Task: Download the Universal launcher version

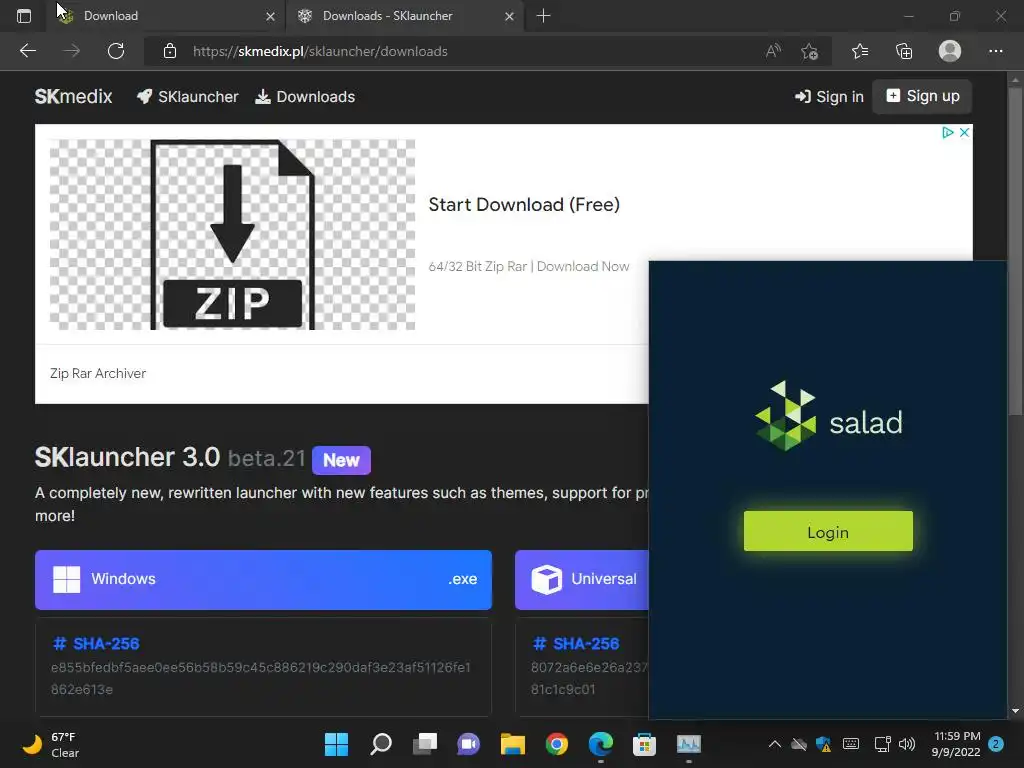Action: coord(582,580)
